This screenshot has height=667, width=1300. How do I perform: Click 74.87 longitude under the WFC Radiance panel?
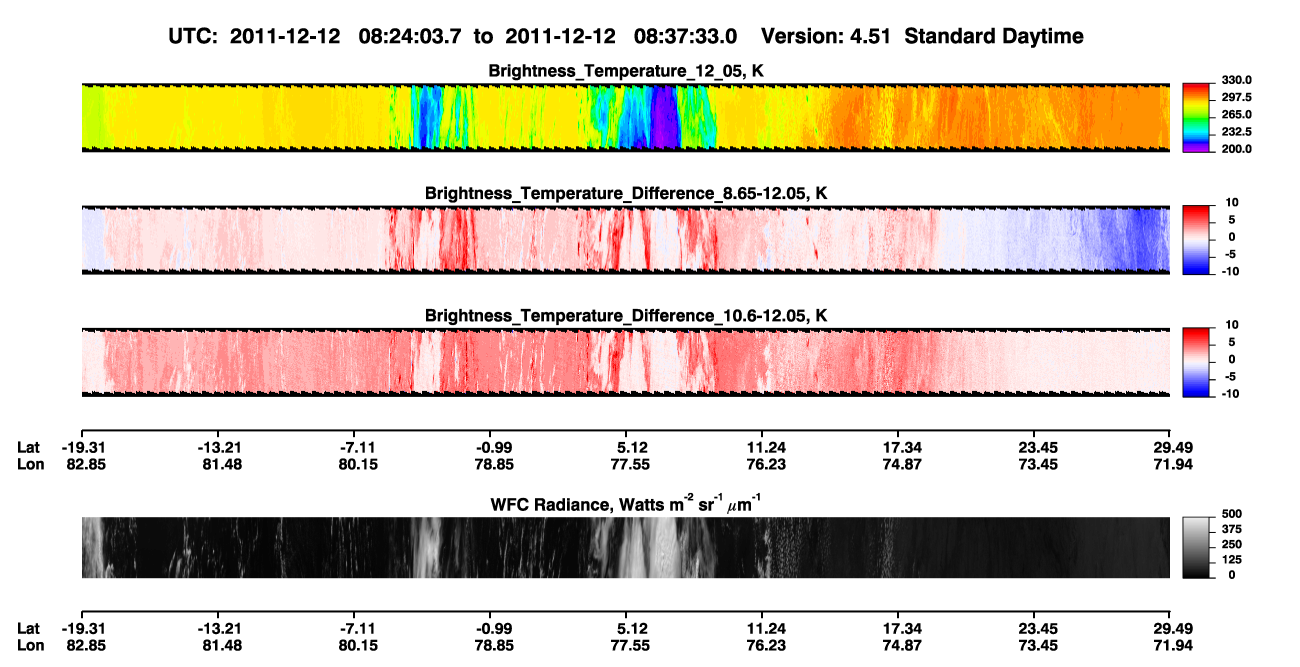(901, 646)
